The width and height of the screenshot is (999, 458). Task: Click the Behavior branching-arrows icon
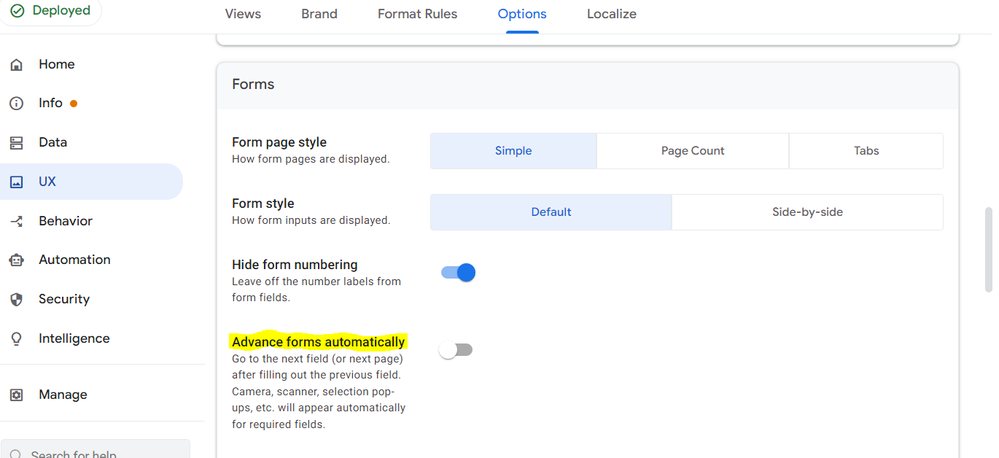coord(17,221)
